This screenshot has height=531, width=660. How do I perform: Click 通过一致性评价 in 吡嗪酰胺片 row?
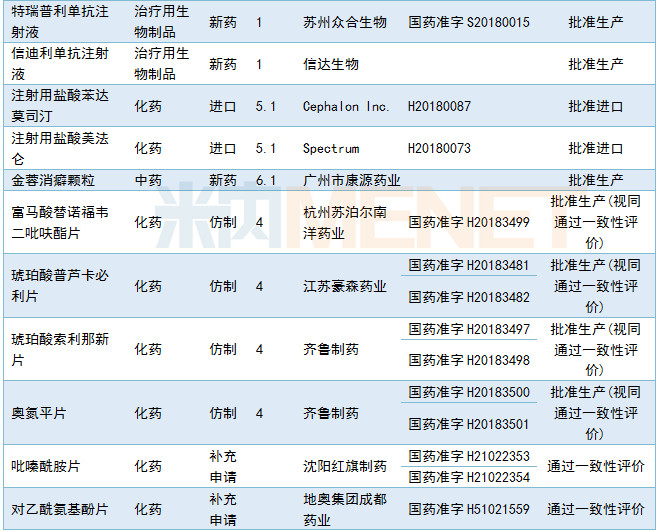pyautogui.click(x=596, y=466)
